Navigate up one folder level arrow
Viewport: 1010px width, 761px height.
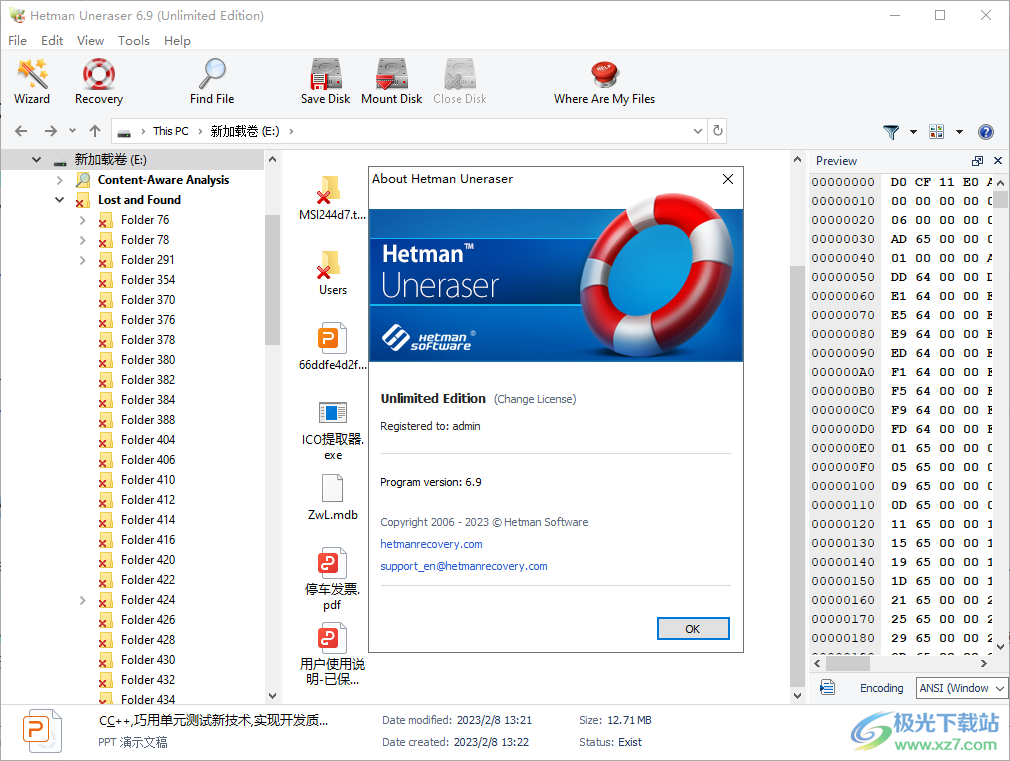coord(95,131)
